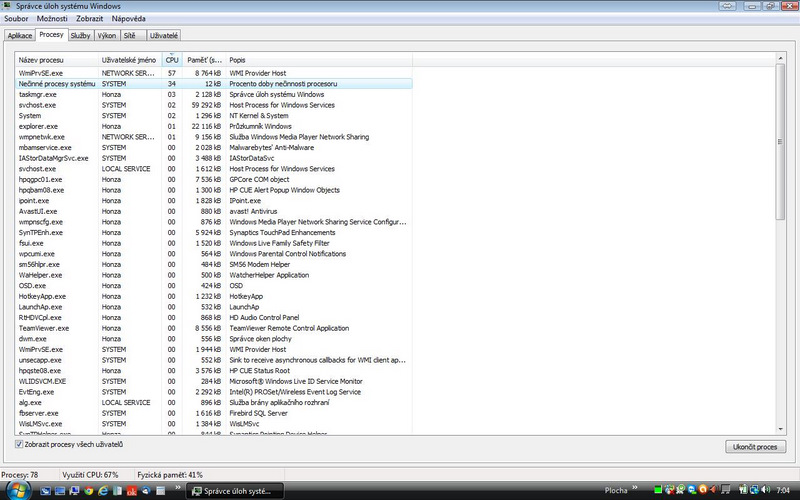Select the OSD.exe process row

click(214, 286)
